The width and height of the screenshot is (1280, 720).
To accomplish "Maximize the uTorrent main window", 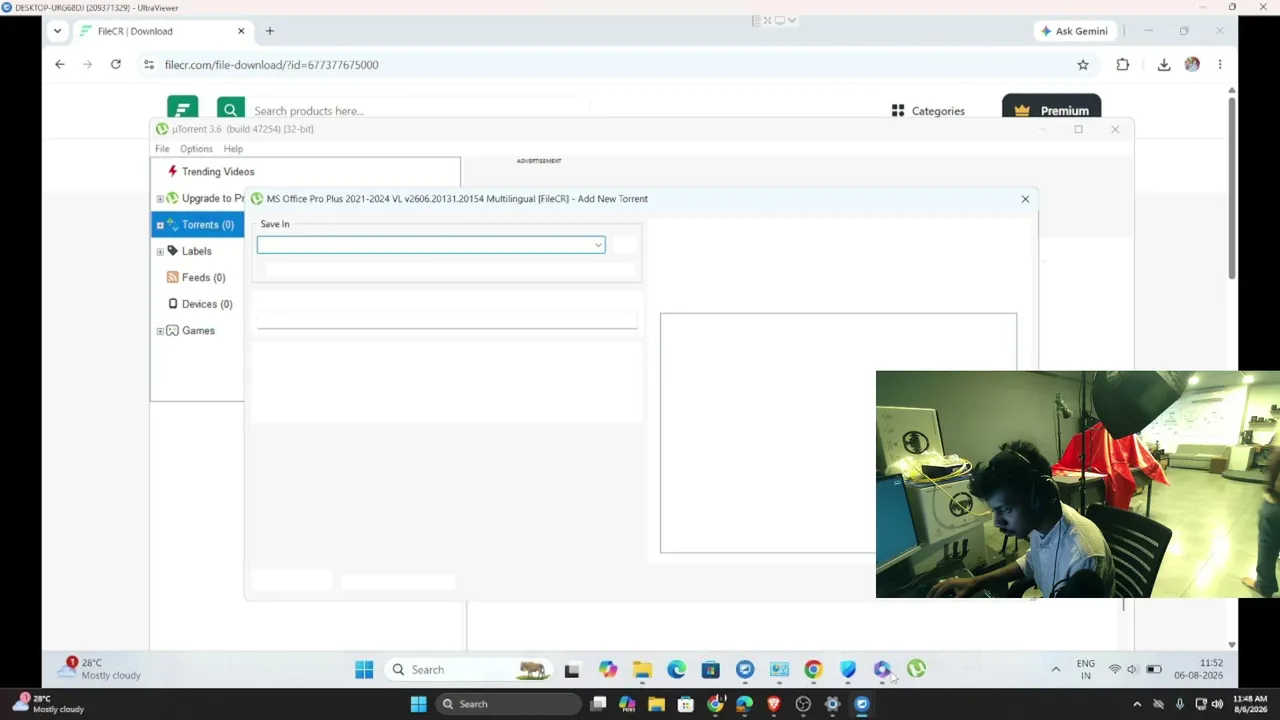I will (x=1078, y=129).
